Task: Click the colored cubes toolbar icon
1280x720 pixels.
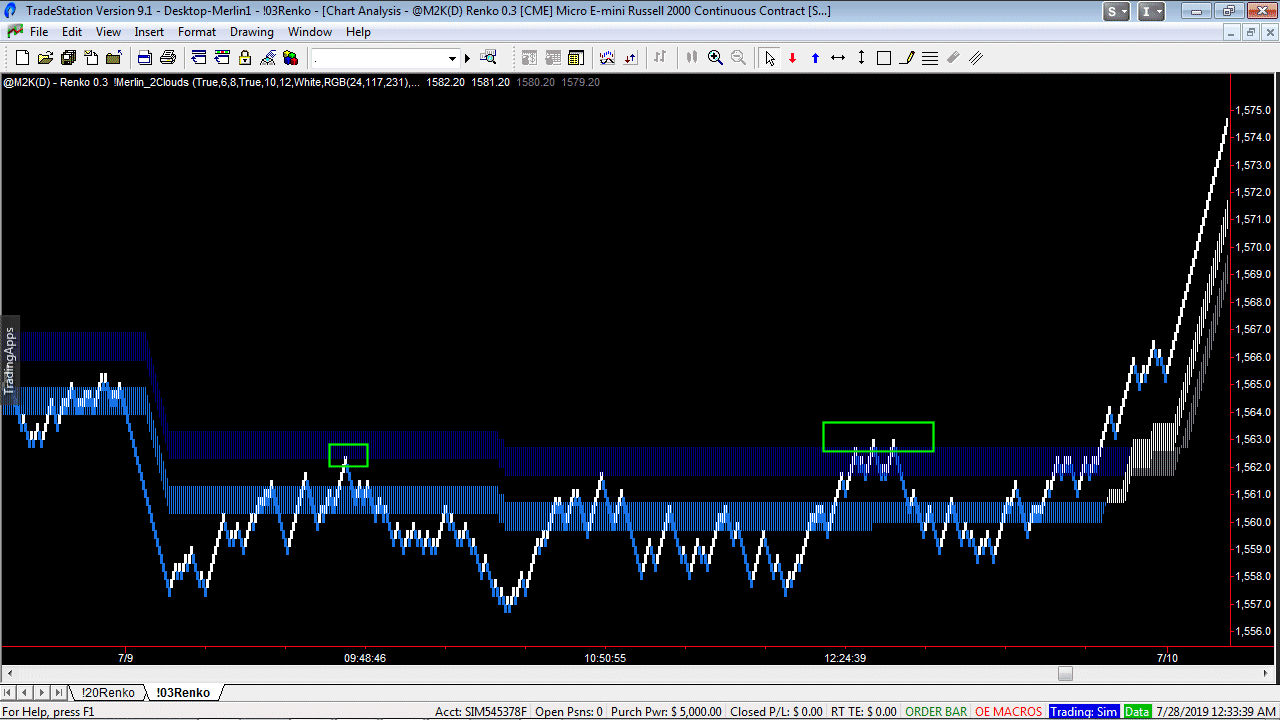Action: point(291,58)
